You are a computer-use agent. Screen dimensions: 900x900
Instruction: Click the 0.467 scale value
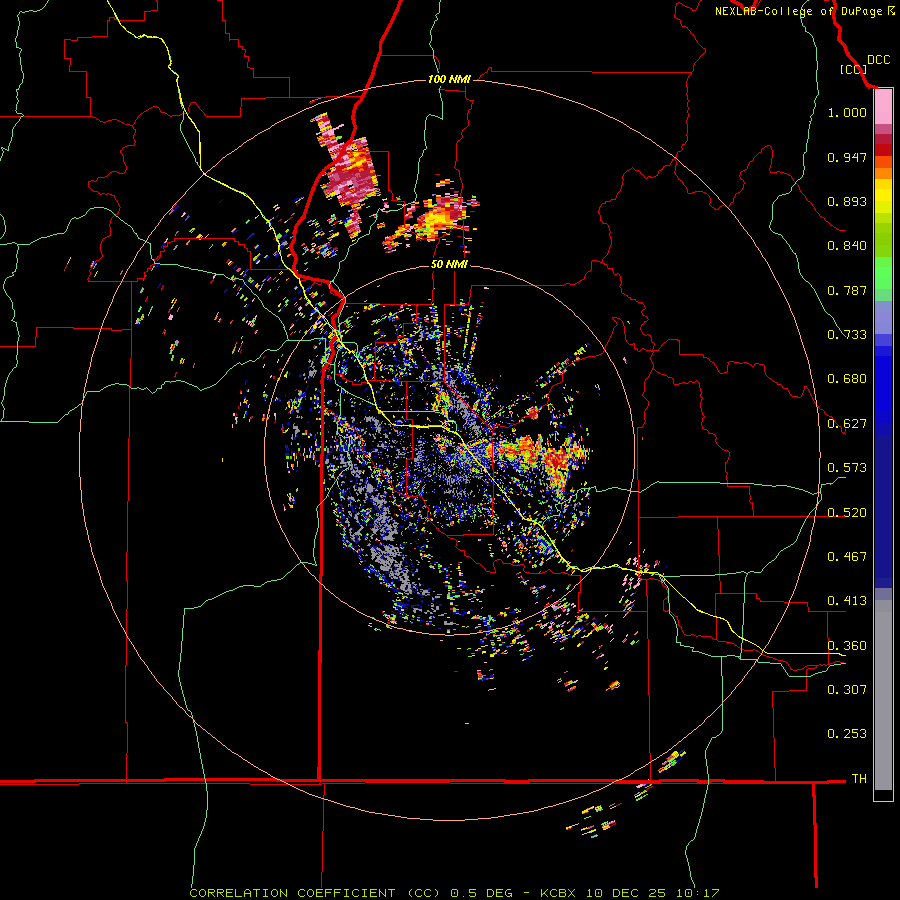coord(847,557)
